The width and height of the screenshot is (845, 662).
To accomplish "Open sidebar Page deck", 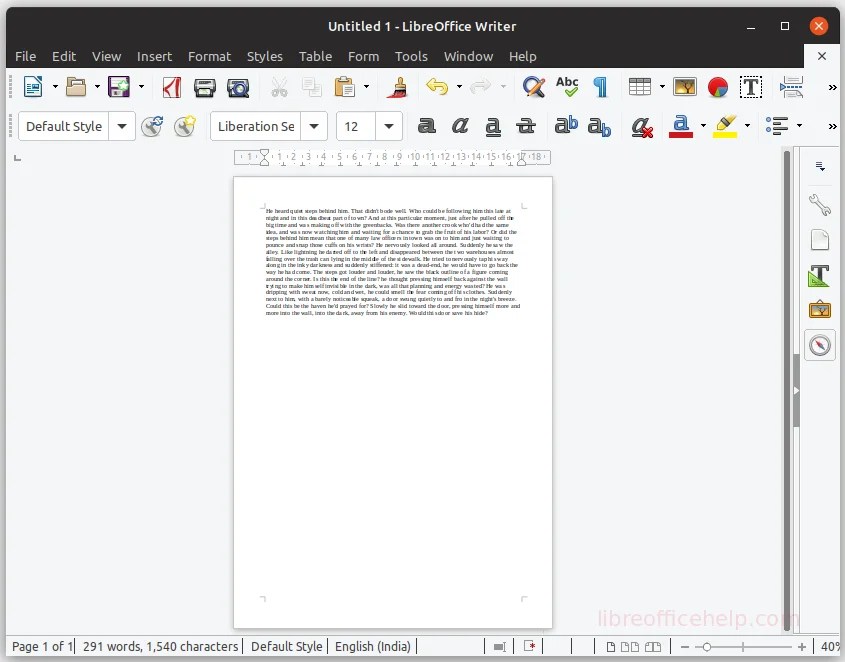I will [820, 240].
